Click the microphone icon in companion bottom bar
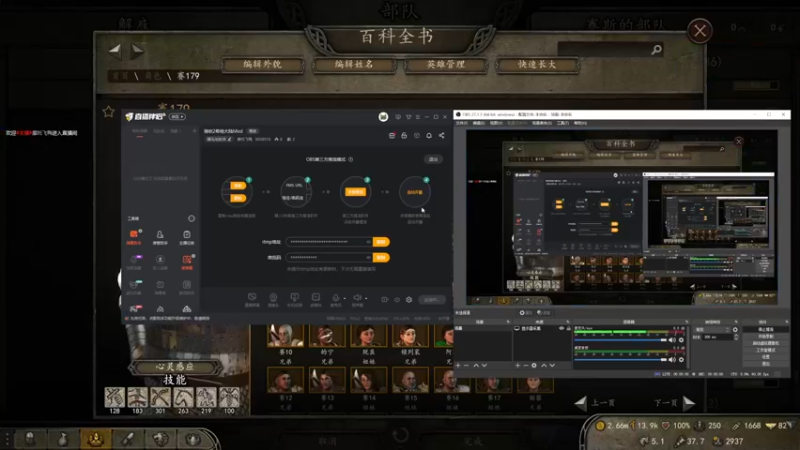Screen dimensions: 800x450 pyautogui.click(x=335, y=297)
